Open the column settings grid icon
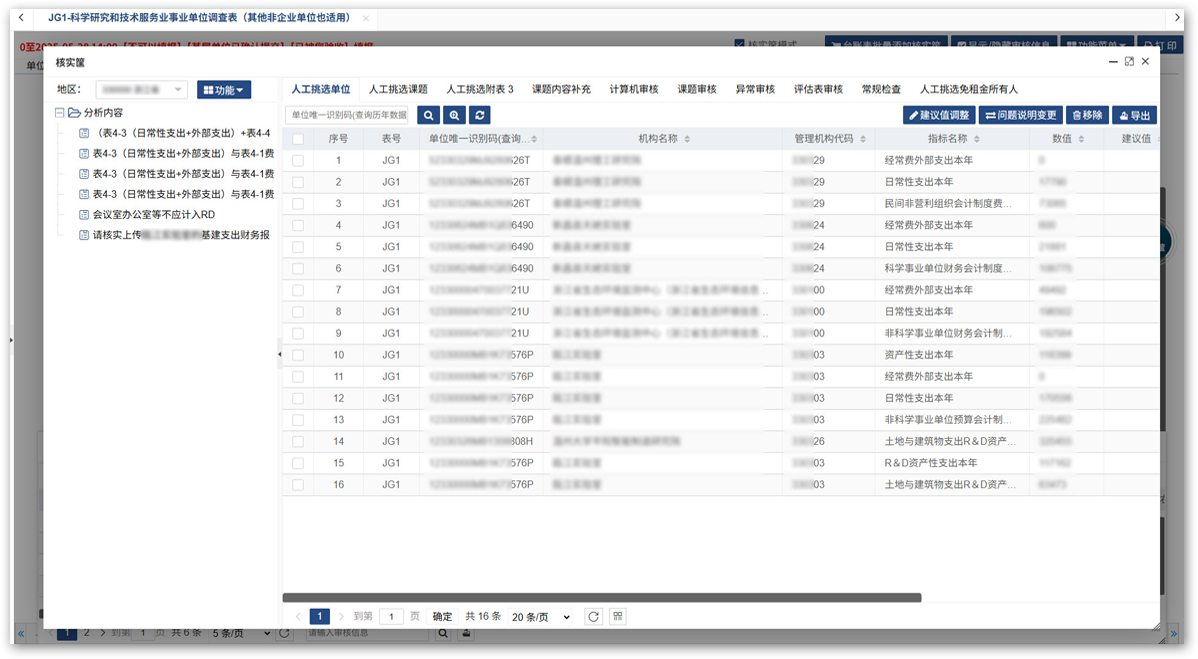The image size is (1198, 659). (618, 617)
